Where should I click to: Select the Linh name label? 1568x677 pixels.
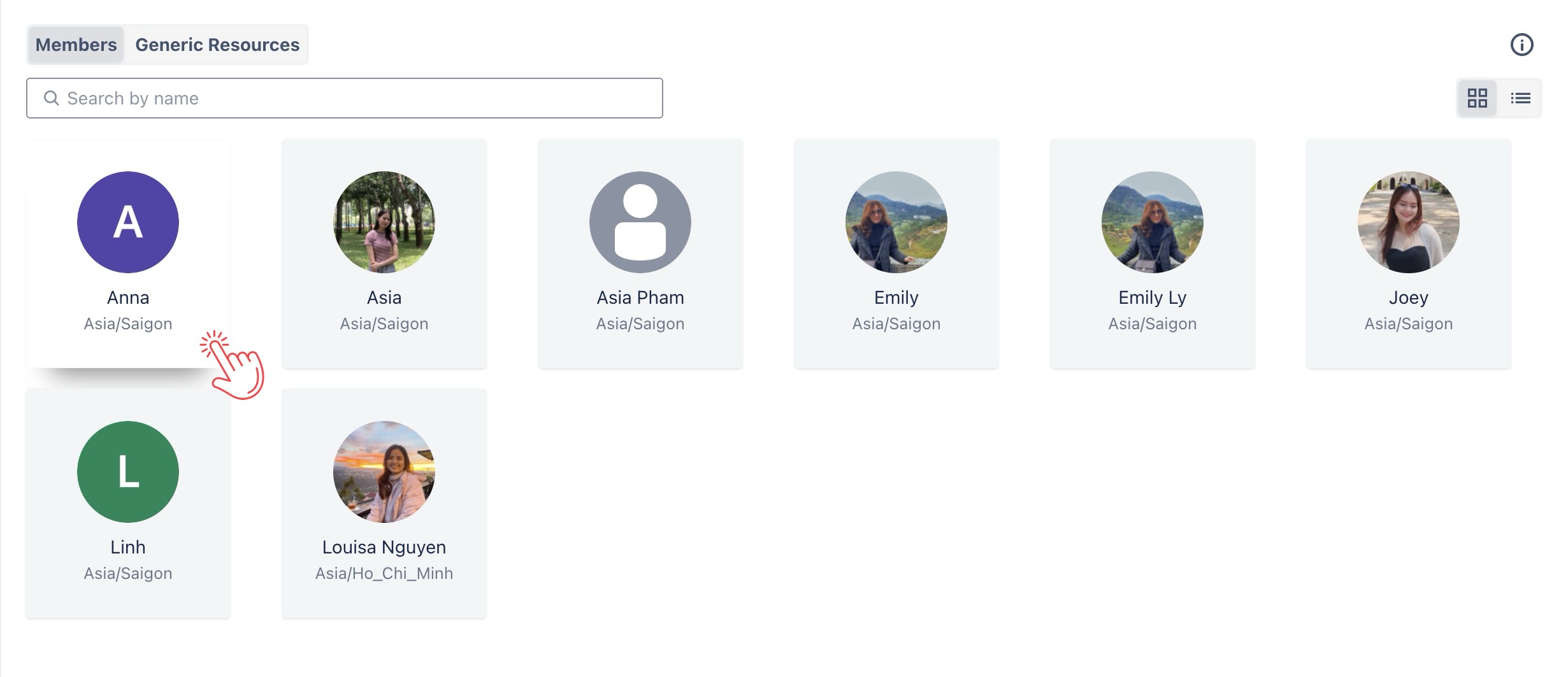point(128,547)
